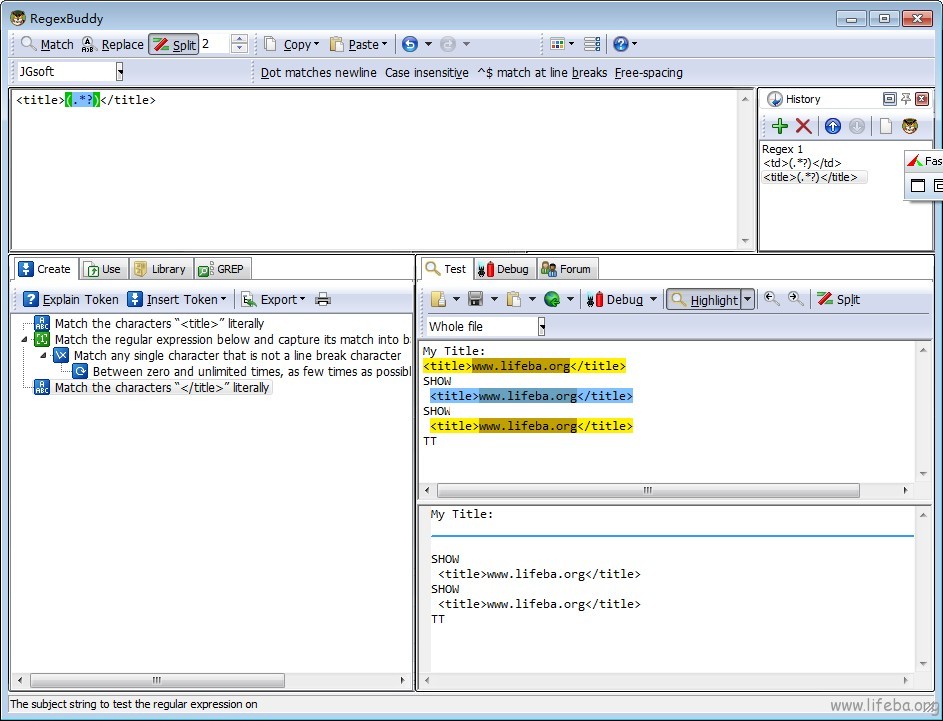Open the Whole file scope dropdown
This screenshot has height=721, width=943.
[x=541, y=327]
